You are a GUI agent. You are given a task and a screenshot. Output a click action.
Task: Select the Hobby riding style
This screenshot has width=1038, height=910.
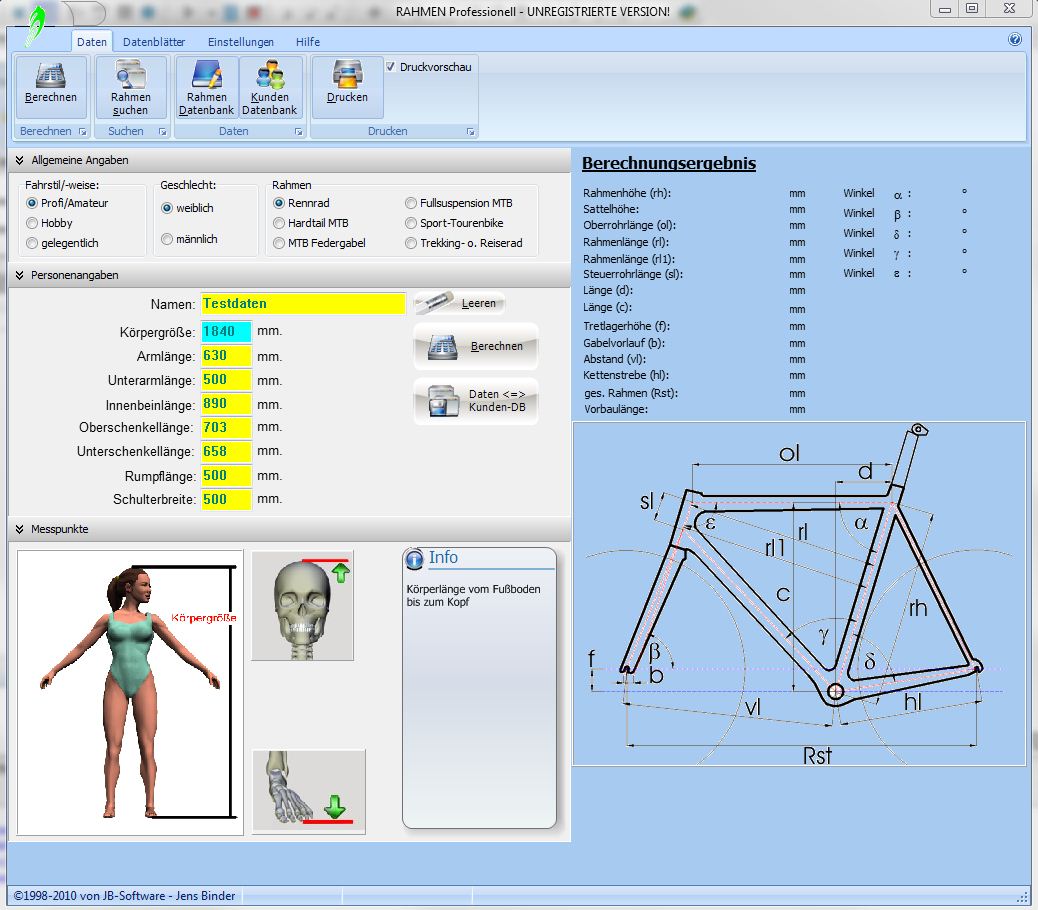coord(33,223)
